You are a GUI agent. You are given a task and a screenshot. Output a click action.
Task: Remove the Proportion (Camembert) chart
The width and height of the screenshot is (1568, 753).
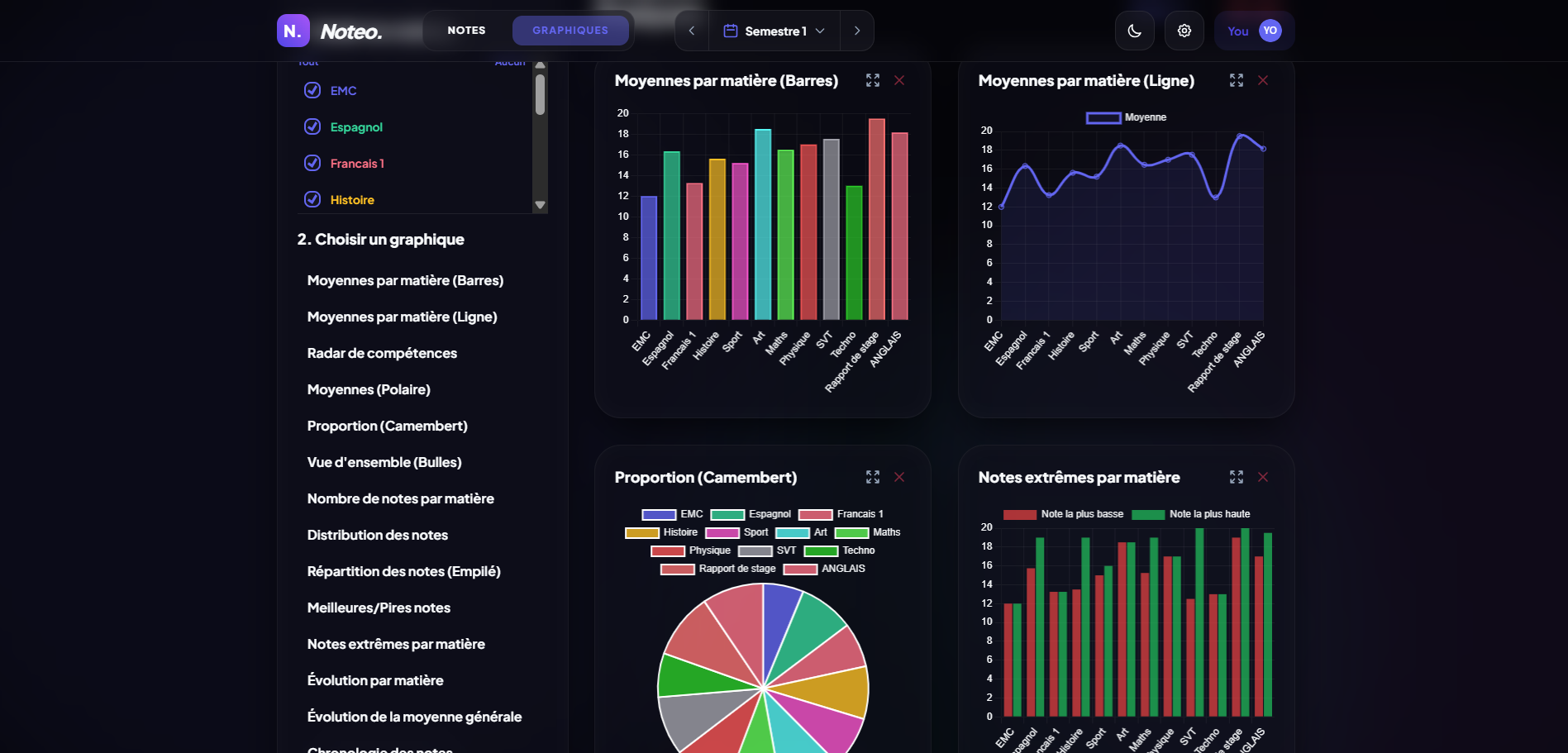[x=899, y=477]
